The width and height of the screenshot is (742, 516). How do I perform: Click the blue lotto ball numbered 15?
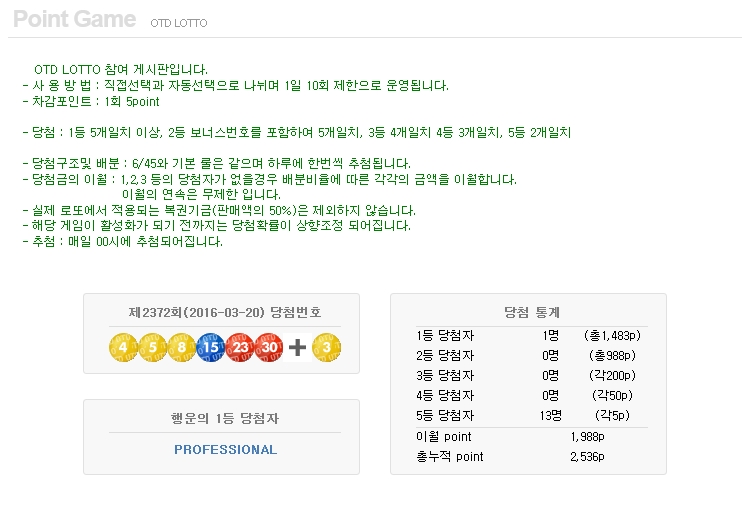(211, 347)
